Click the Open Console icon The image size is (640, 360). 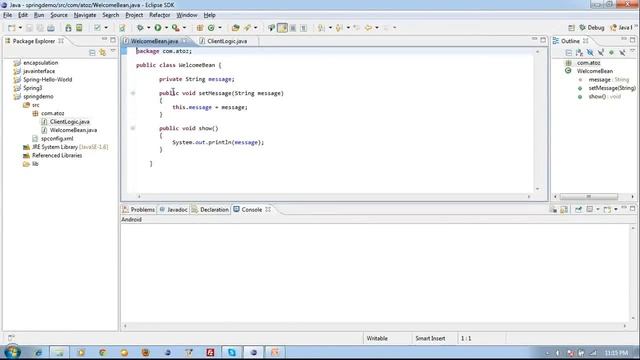pyautogui.click(x=607, y=209)
